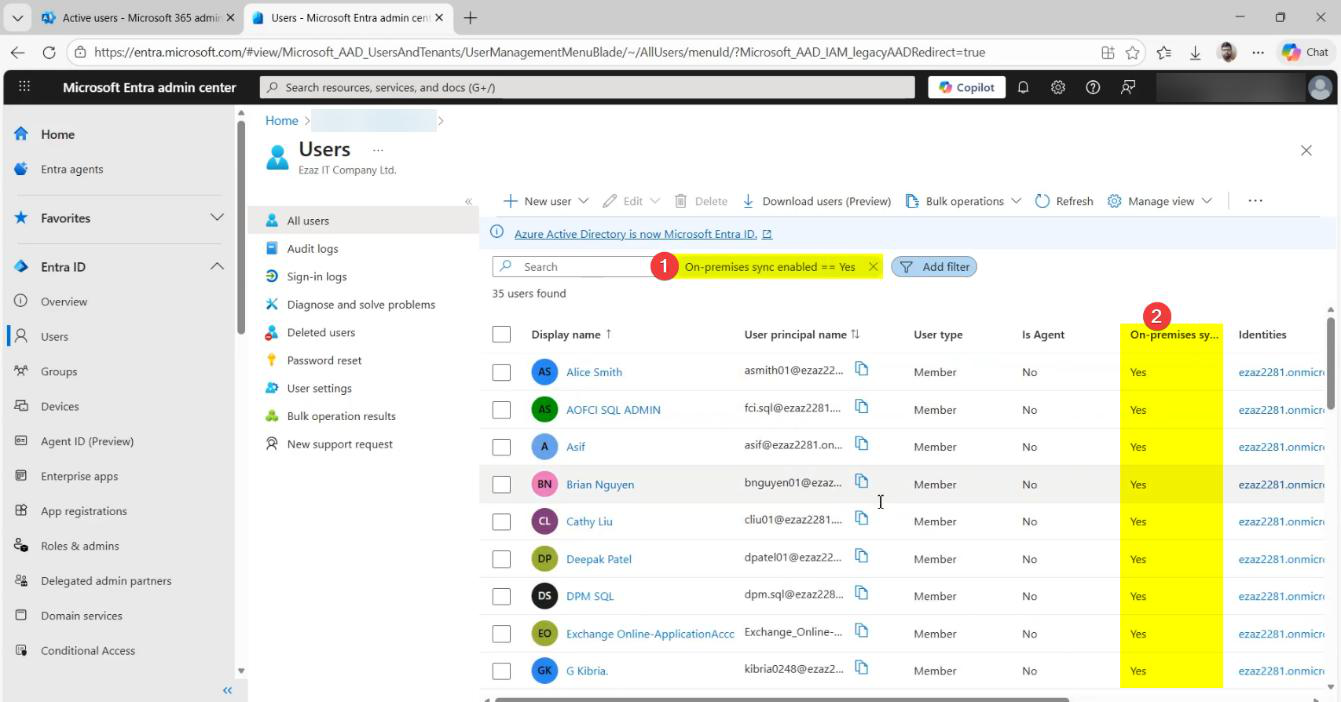Copy Cathy Liu's user principal name
1341x702 pixels.
861,518
